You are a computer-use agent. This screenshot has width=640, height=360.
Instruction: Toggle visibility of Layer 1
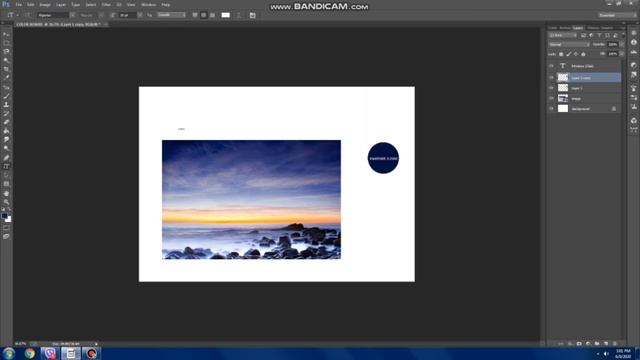point(551,88)
